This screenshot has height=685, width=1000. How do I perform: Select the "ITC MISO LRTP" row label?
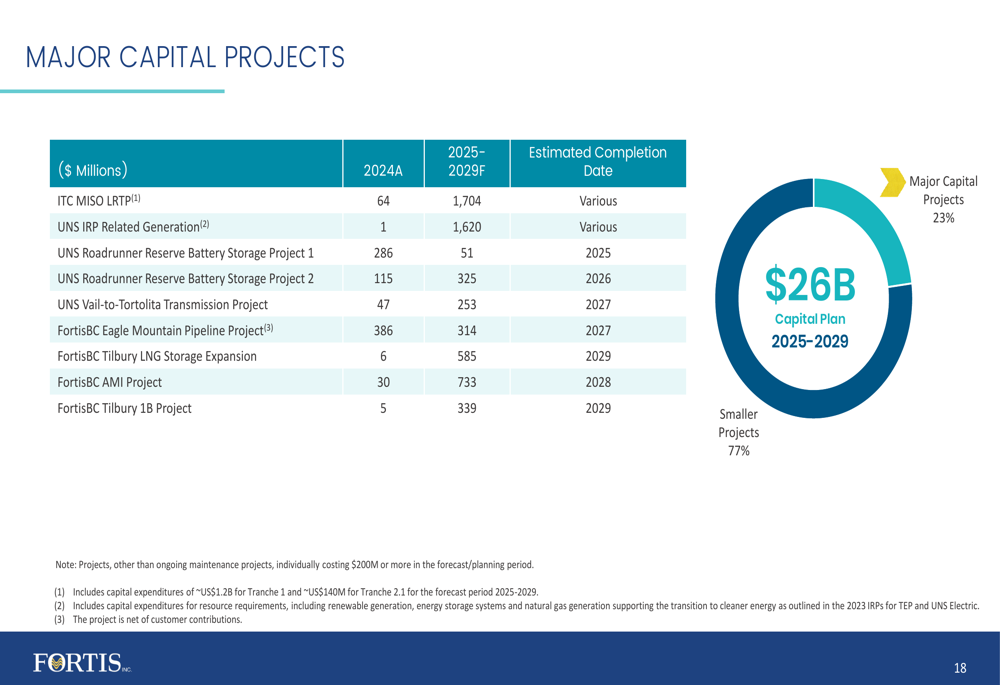click(99, 200)
